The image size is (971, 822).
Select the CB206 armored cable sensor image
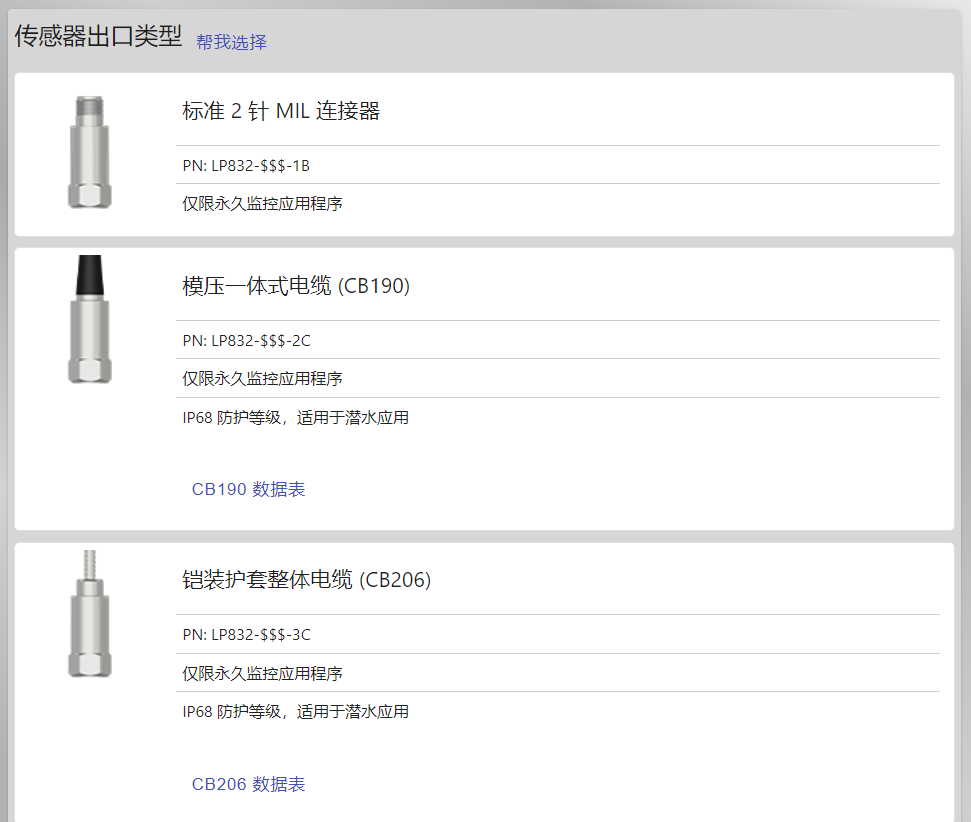(x=90, y=614)
